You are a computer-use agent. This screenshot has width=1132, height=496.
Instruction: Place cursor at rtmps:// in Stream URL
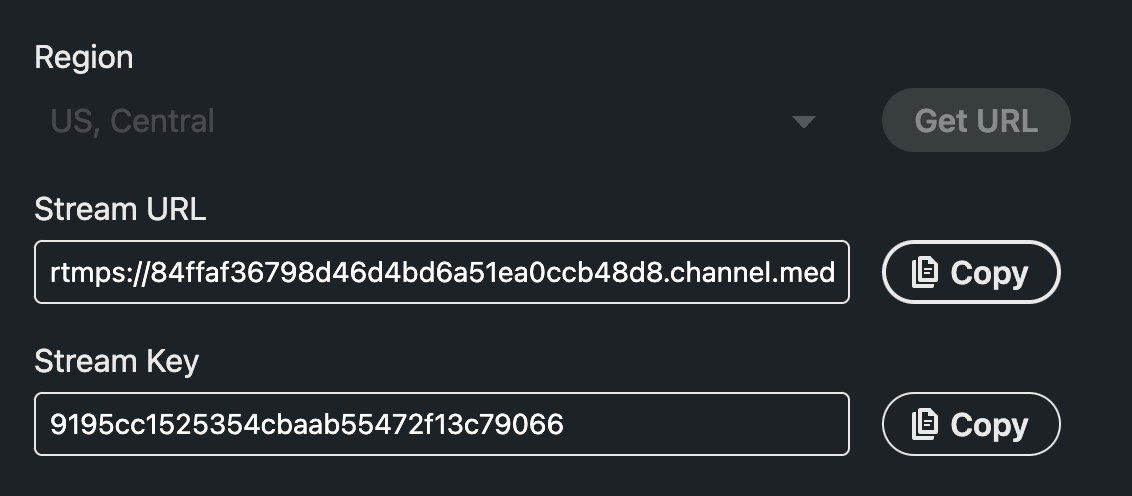[x=100, y=273]
